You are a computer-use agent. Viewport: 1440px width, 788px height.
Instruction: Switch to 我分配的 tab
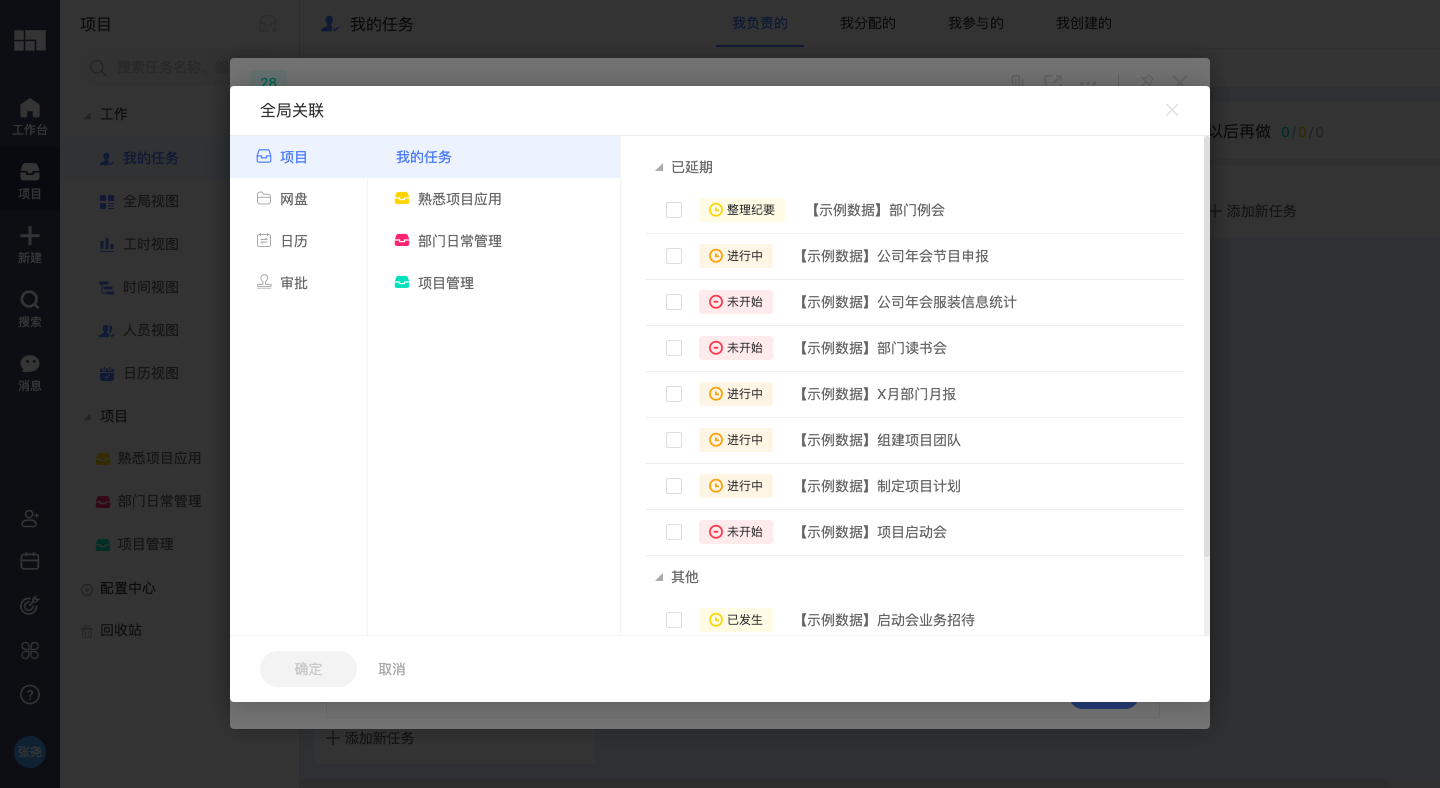pos(867,23)
